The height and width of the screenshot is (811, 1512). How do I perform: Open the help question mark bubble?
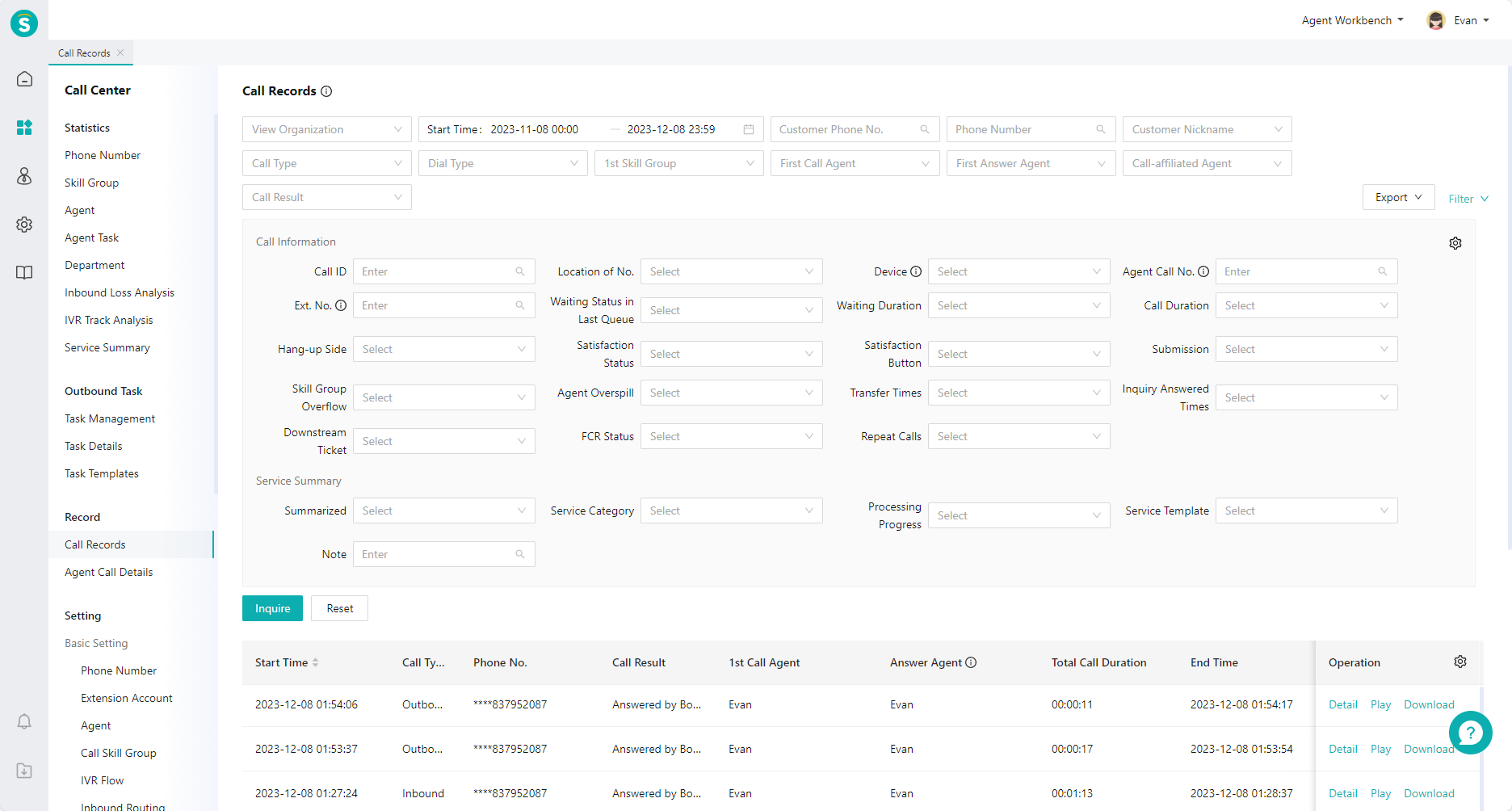tap(1471, 733)
